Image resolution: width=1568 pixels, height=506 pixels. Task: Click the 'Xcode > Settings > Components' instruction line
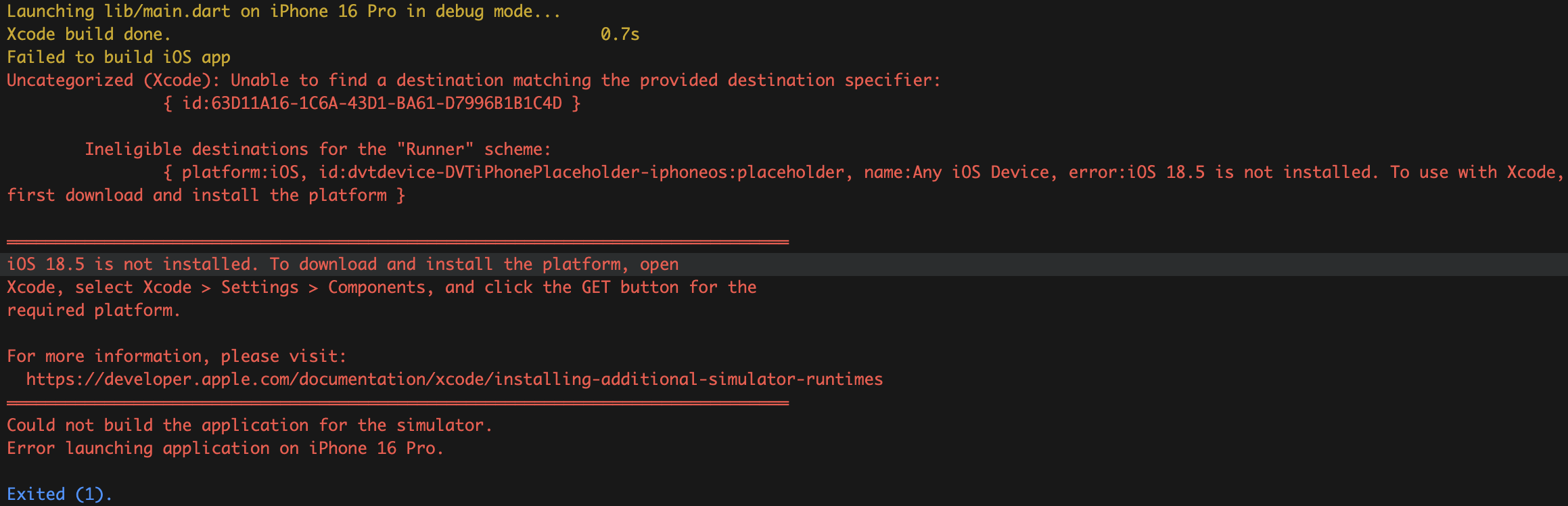381,287
